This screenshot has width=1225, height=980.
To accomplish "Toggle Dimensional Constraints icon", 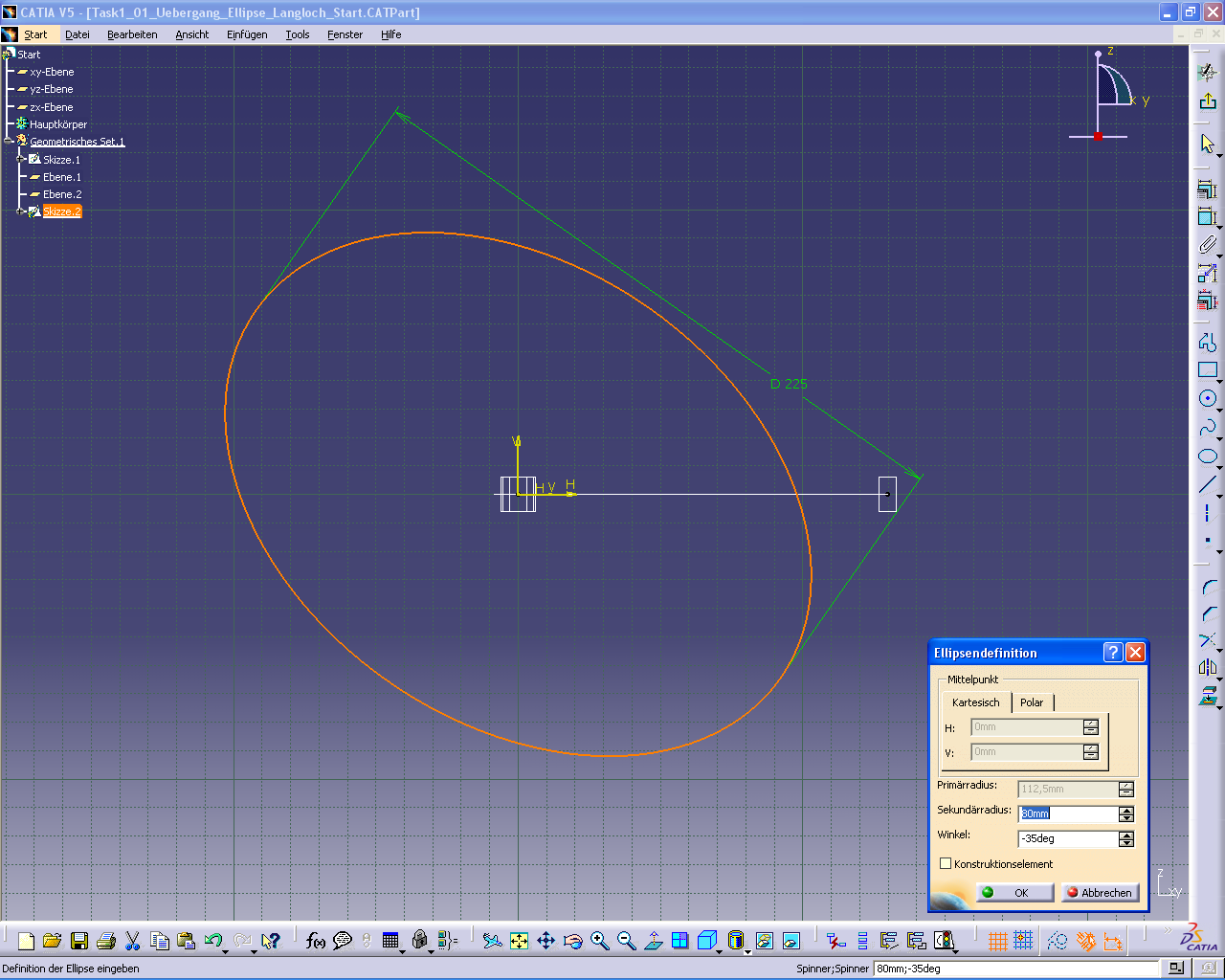I will [x=1112, y=941].
